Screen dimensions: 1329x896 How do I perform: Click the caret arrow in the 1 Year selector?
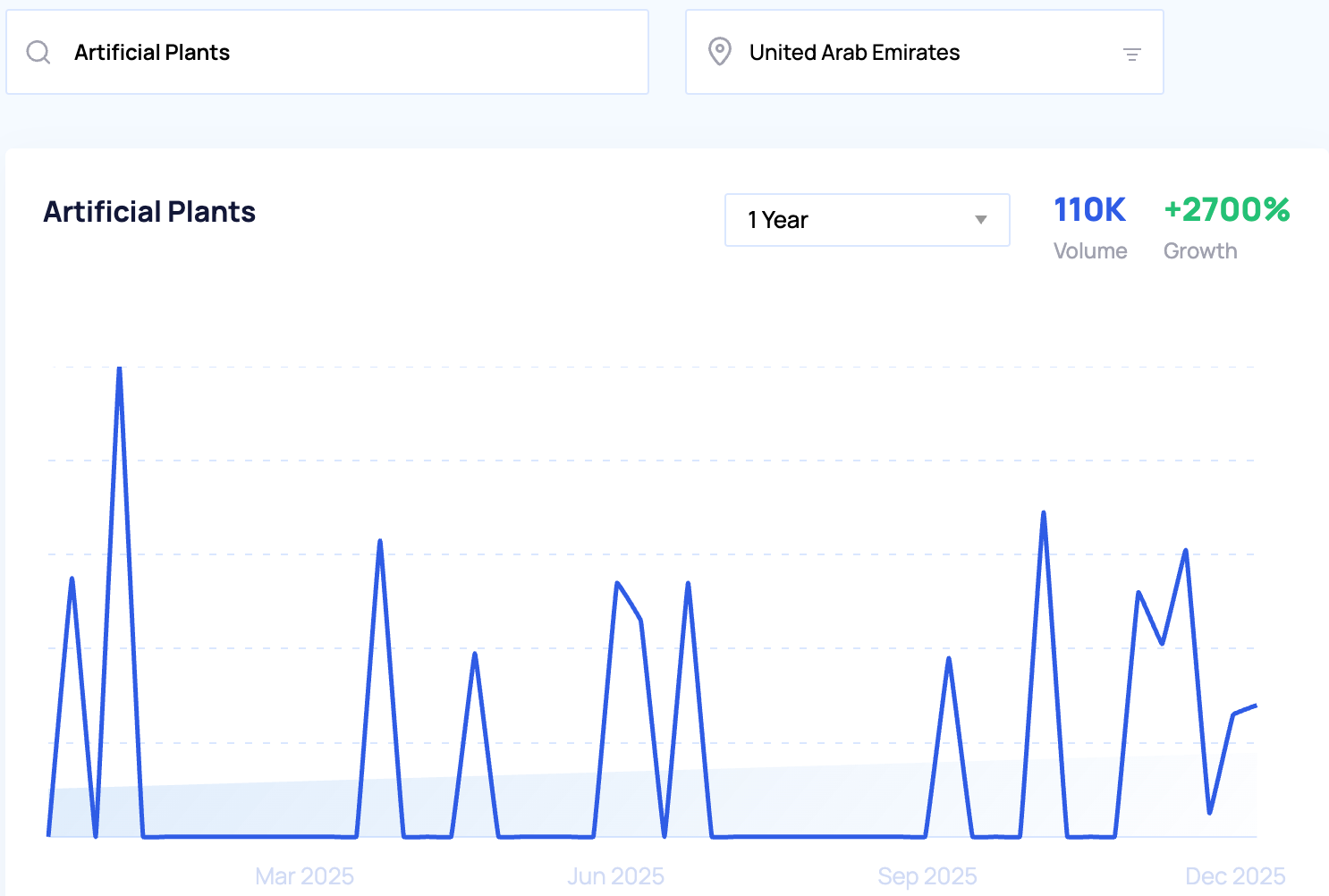pos(980,220)
